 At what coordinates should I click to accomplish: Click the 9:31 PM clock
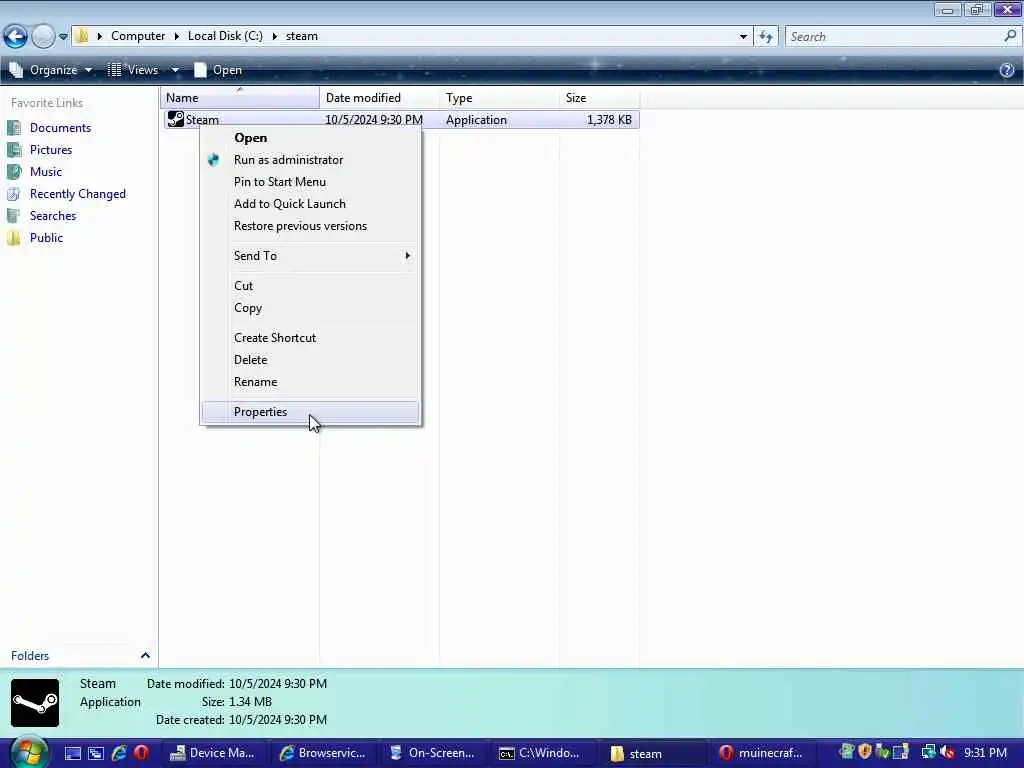pos(985,753)
